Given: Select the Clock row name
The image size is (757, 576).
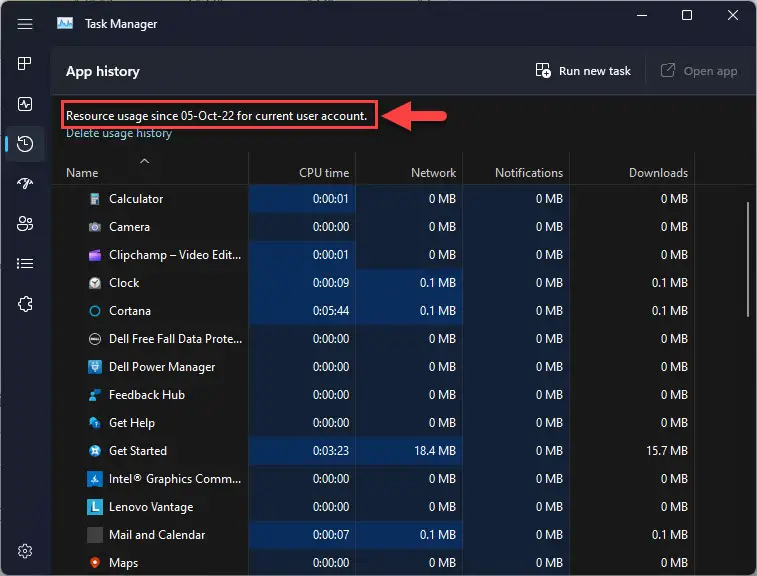Looking at the screenshot, I should (124, 283).
